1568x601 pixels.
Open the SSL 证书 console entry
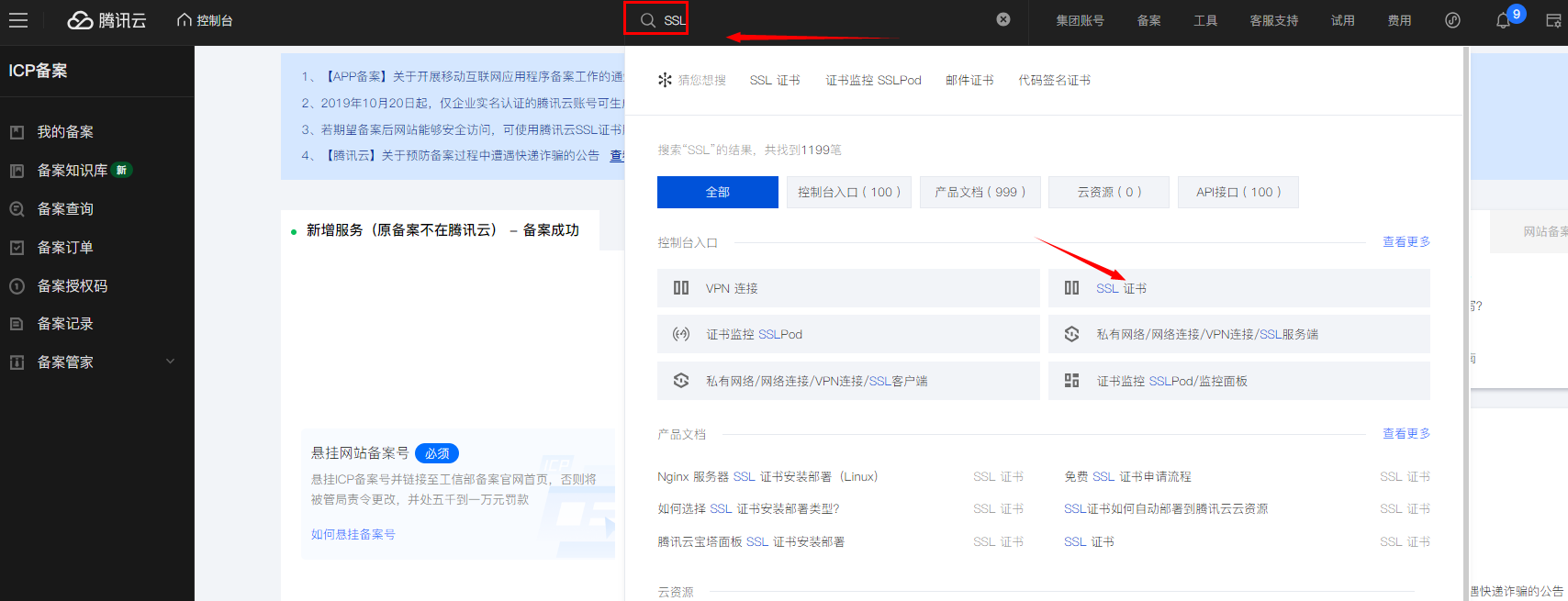pyautogui.click(x=1121, y=288)
